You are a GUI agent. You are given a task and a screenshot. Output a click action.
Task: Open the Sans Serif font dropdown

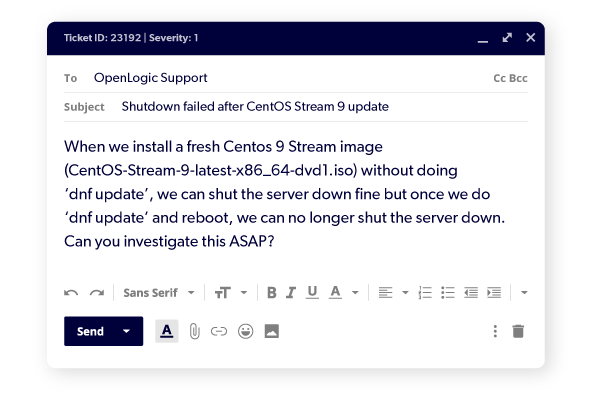(159, 293)
